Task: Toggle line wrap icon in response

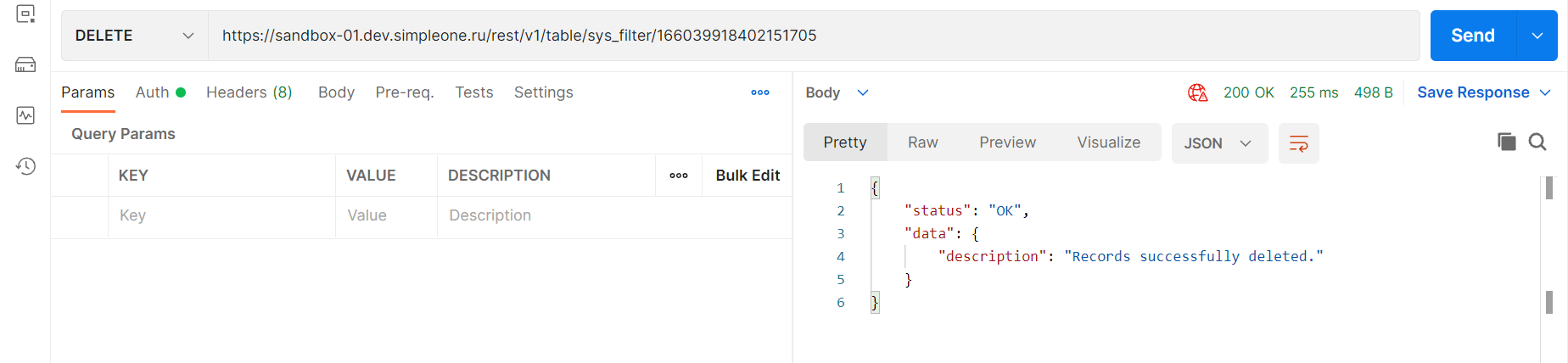Action: 1298,143
